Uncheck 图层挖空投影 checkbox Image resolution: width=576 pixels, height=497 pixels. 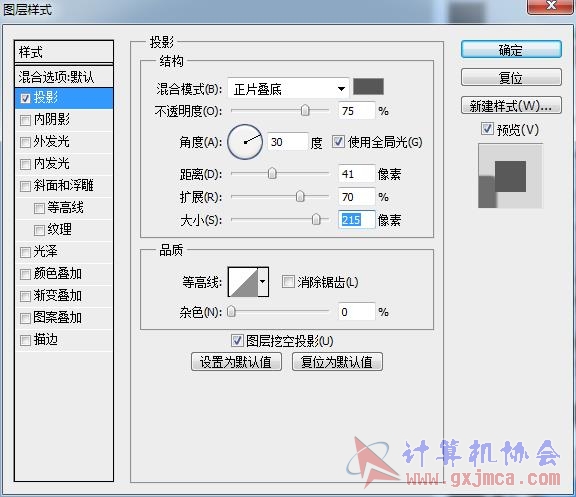click(x=237, y=341)
